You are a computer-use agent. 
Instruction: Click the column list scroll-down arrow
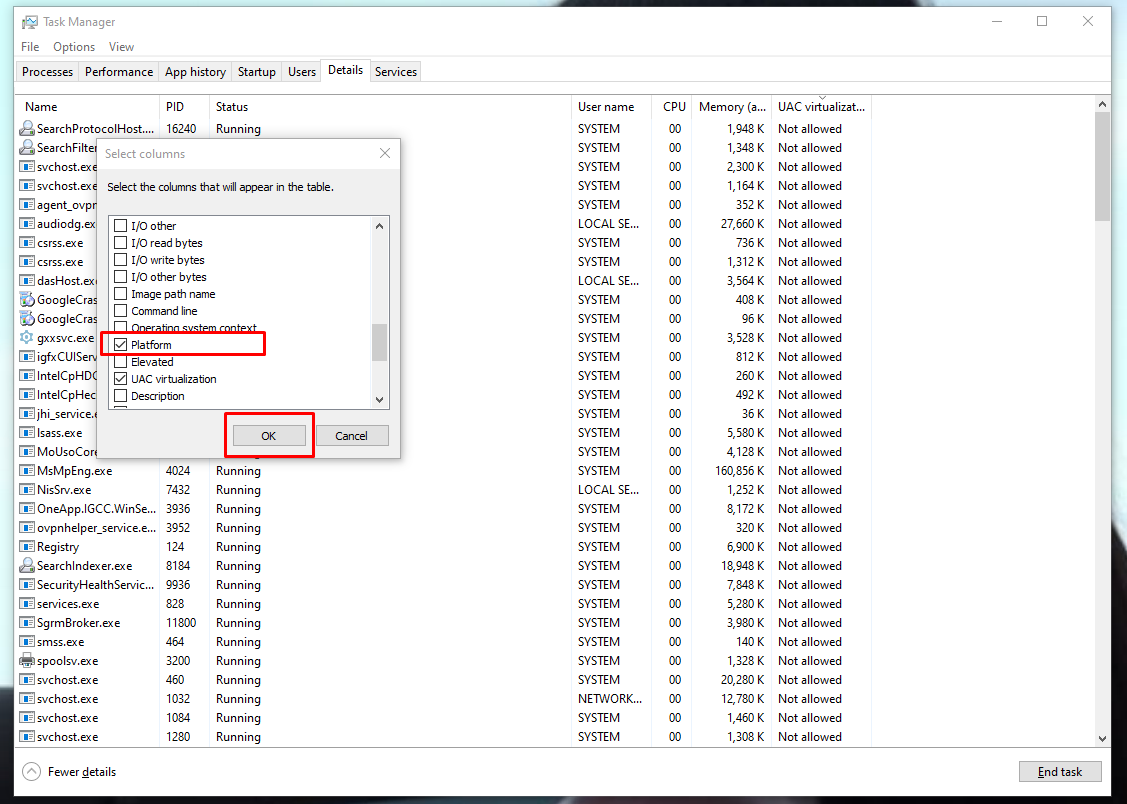pyautogui.click(x=380, y=399)
